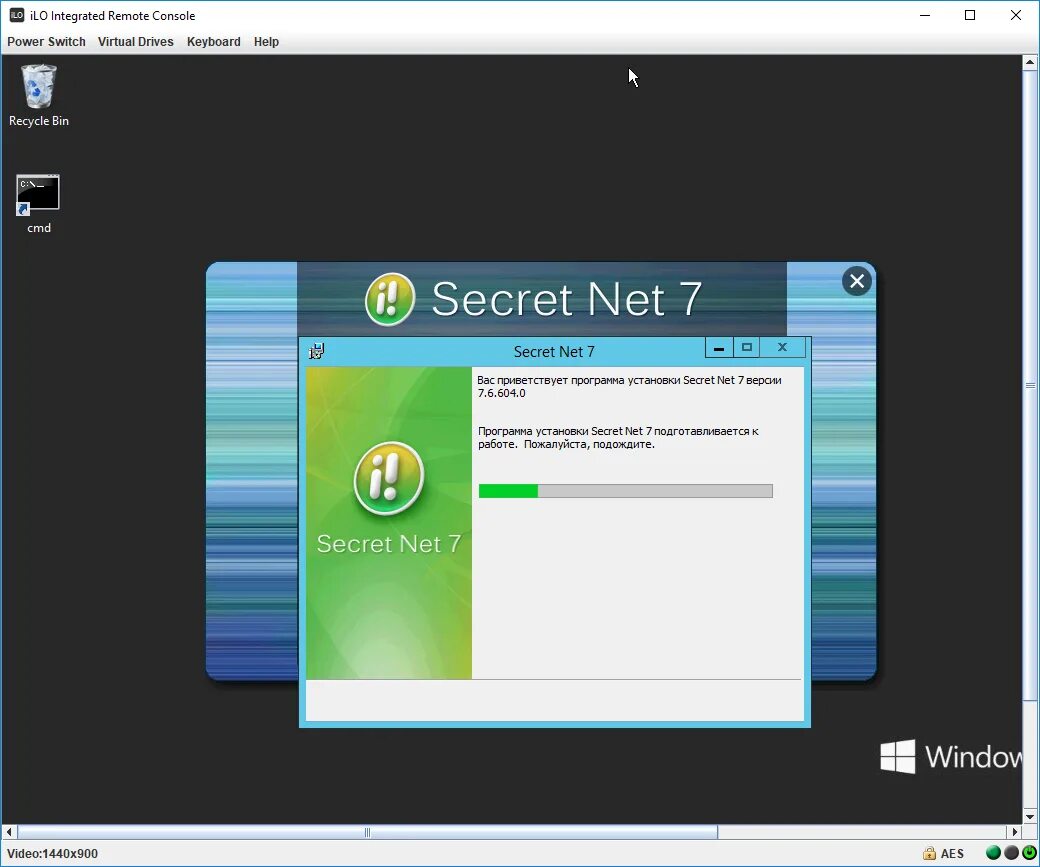Click the scroll down arrow
The width and height of the screenshot is (1040, 867).
pyautogui.click(x=1030, y=817)
